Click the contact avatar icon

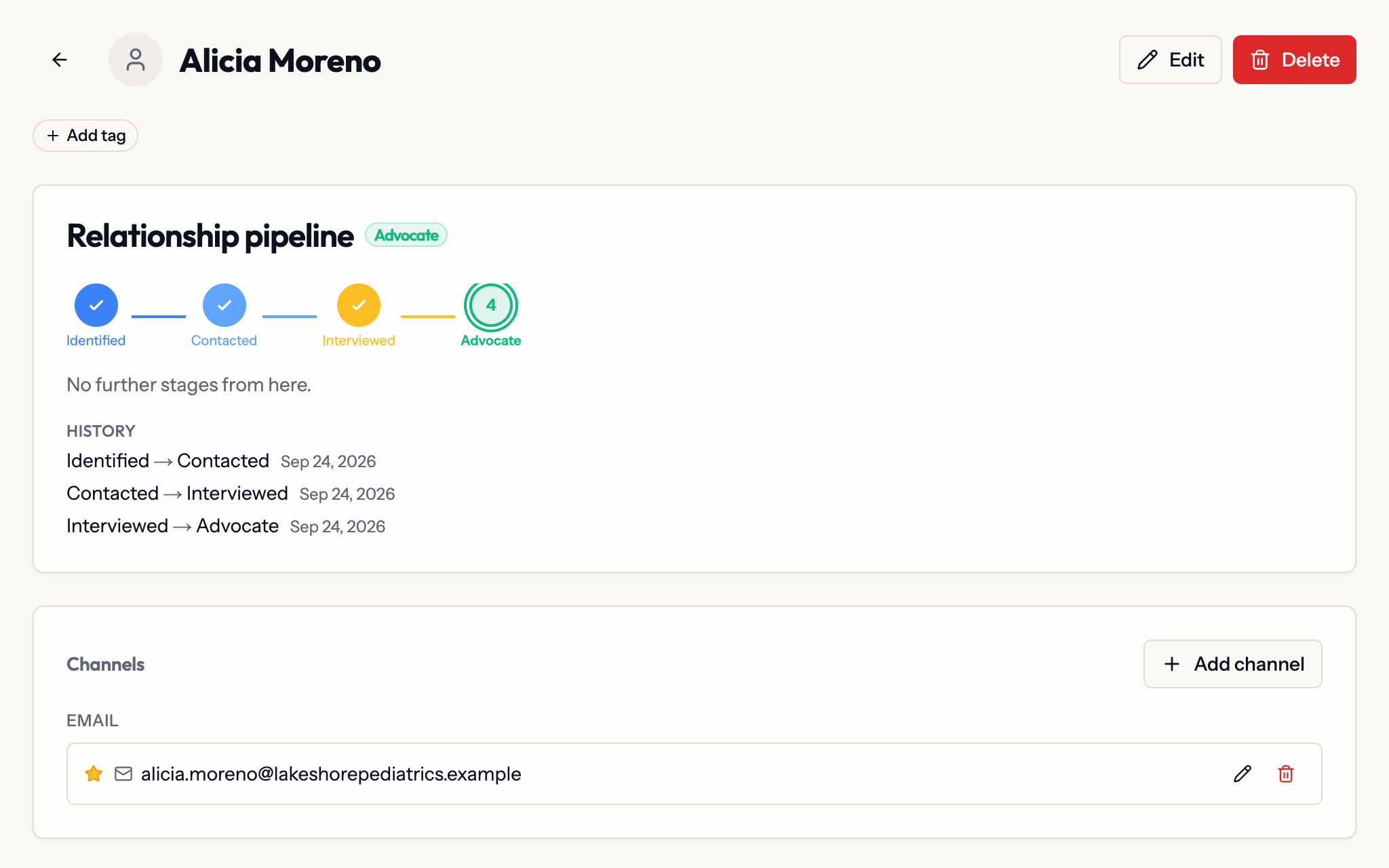136,60
